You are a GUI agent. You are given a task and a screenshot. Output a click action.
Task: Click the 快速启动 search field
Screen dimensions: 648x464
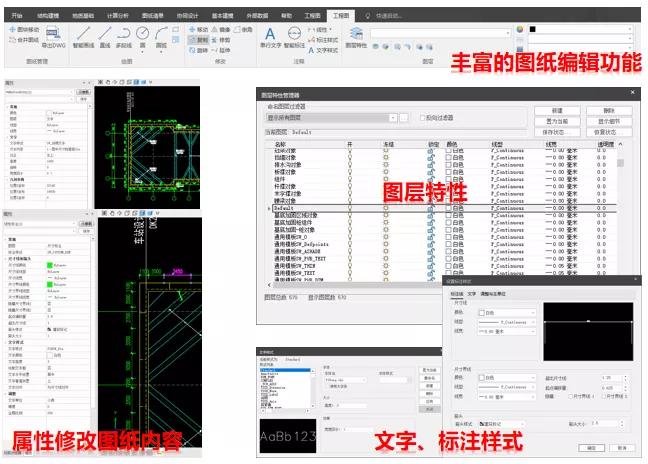pyautogui.click(x=389, y=16)
